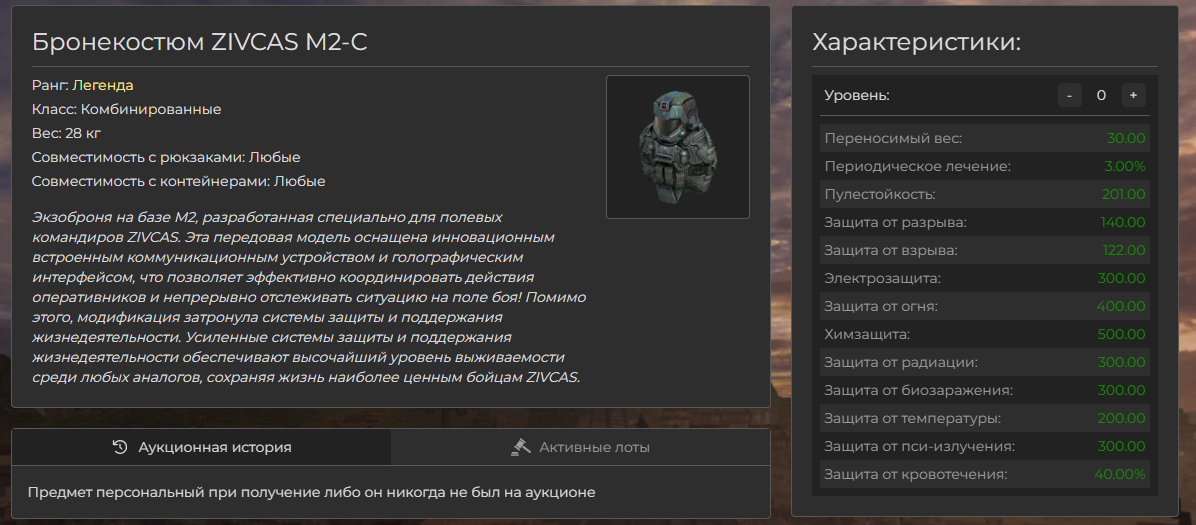The height and width of the screenshot is (525, 1196).
Task: Select the Класс: Комбинированные line
Action: 127,109
